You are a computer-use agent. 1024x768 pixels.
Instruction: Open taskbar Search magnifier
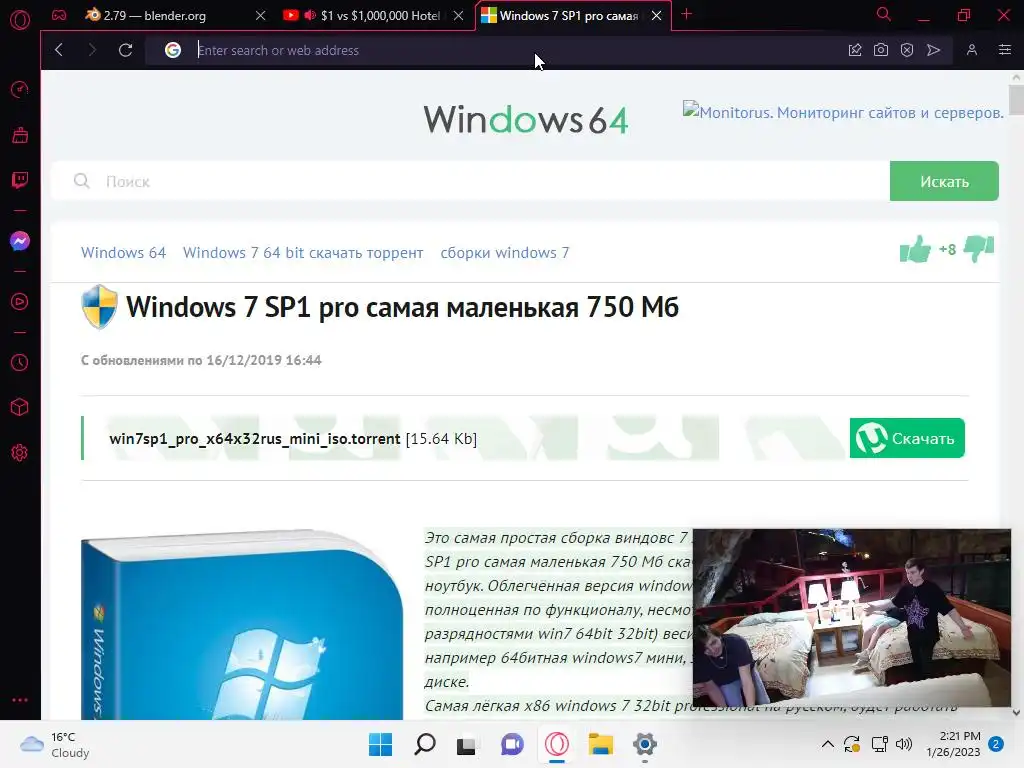point(425,744)
